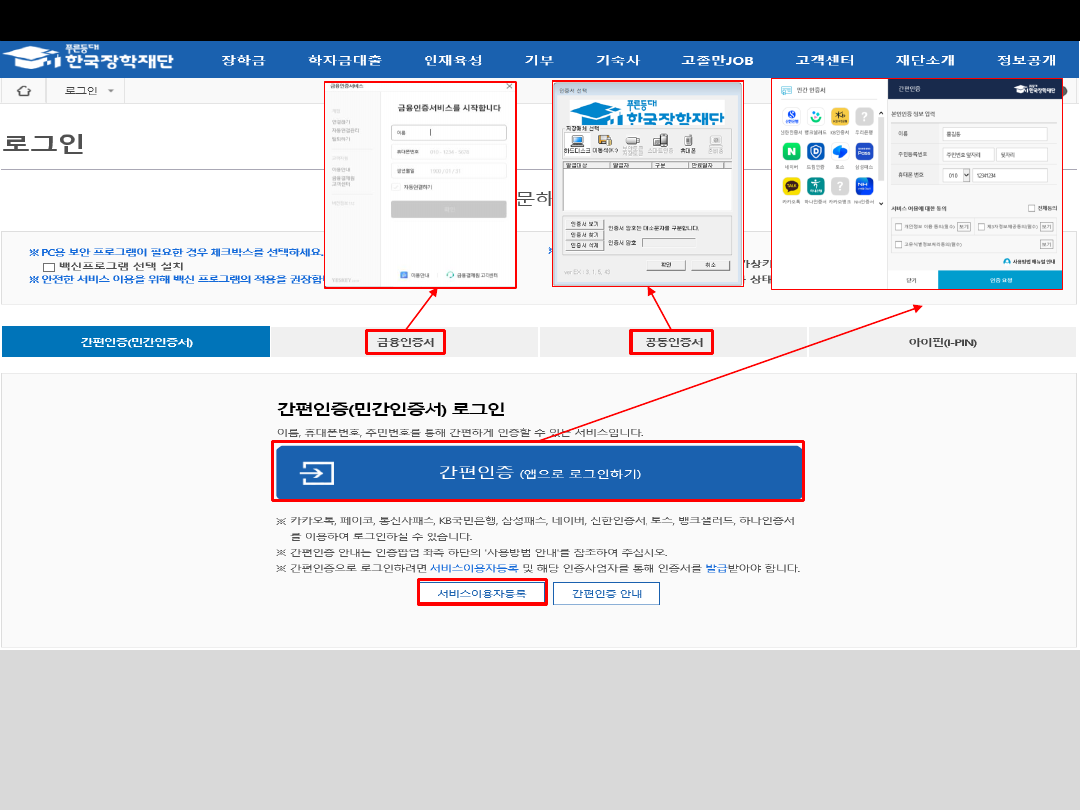This screenshot has width=1080, height=810.
Task: Select the Samsung Pass app icon
Action: point(864,152)
